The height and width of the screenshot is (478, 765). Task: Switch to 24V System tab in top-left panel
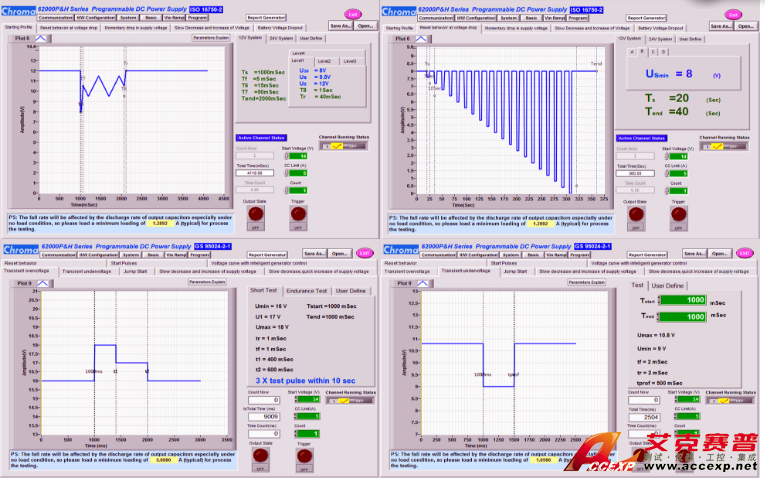(x=280, y=38)
